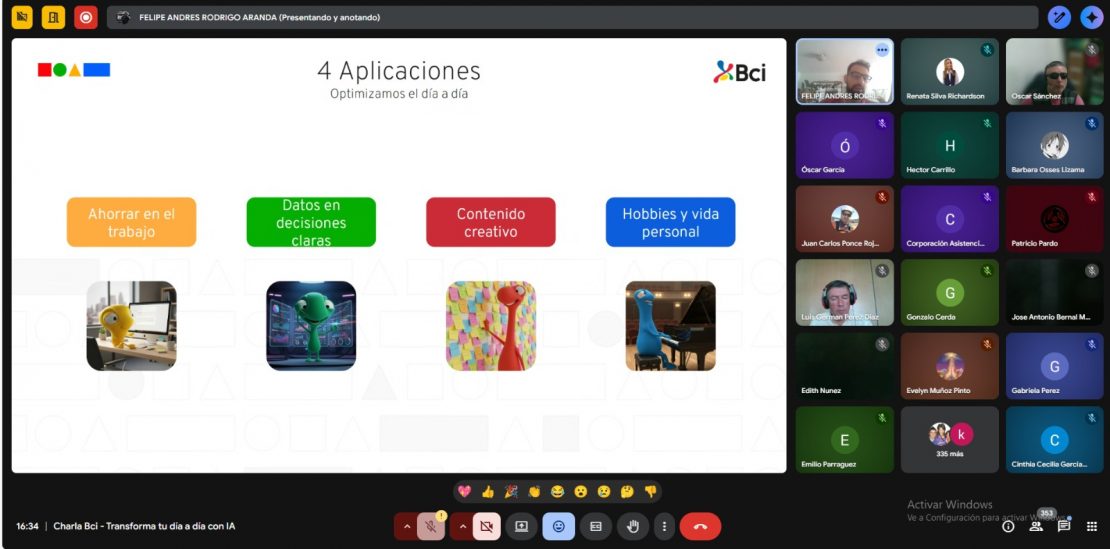The image size is (1110, 549).
Task: Open the three-dot more options menu
Action: 664,526
